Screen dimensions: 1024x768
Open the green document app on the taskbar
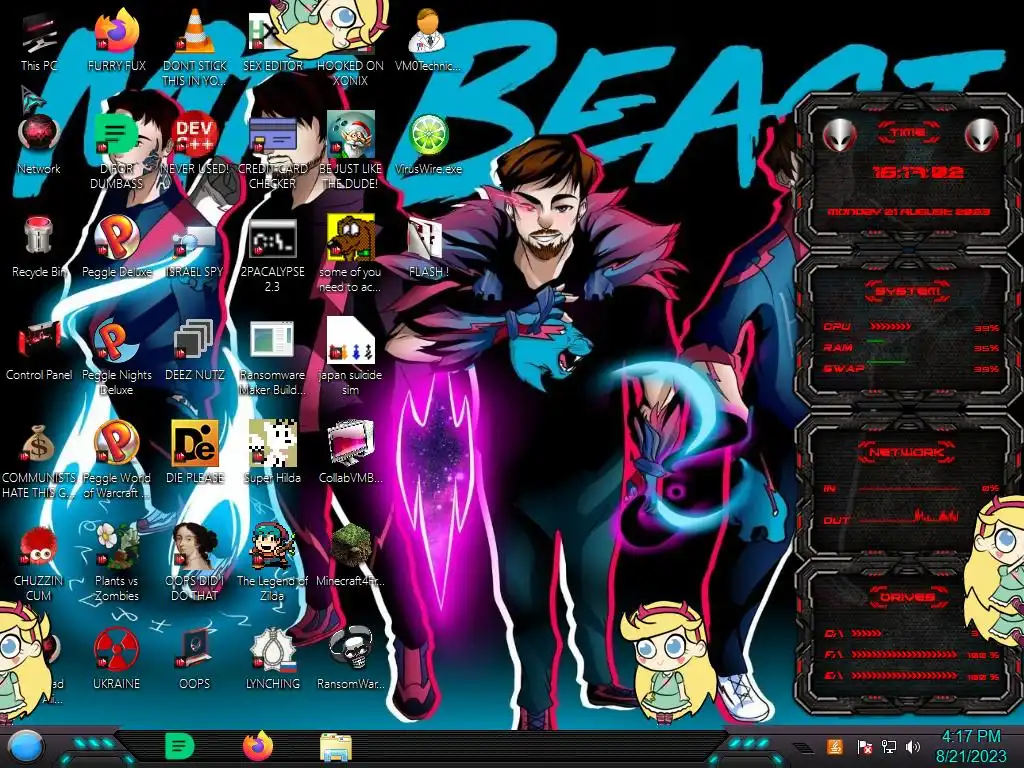(x=180, y=746)
